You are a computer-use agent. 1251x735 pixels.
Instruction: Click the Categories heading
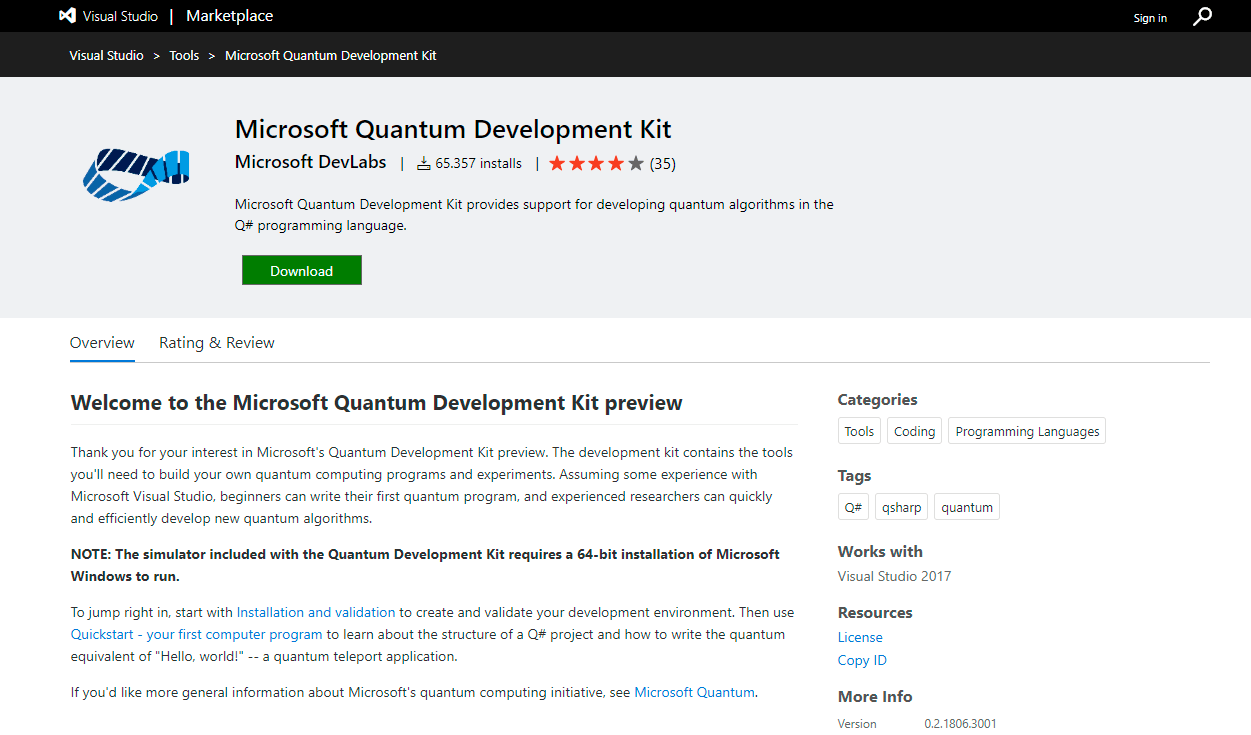[x=878, y=400]
